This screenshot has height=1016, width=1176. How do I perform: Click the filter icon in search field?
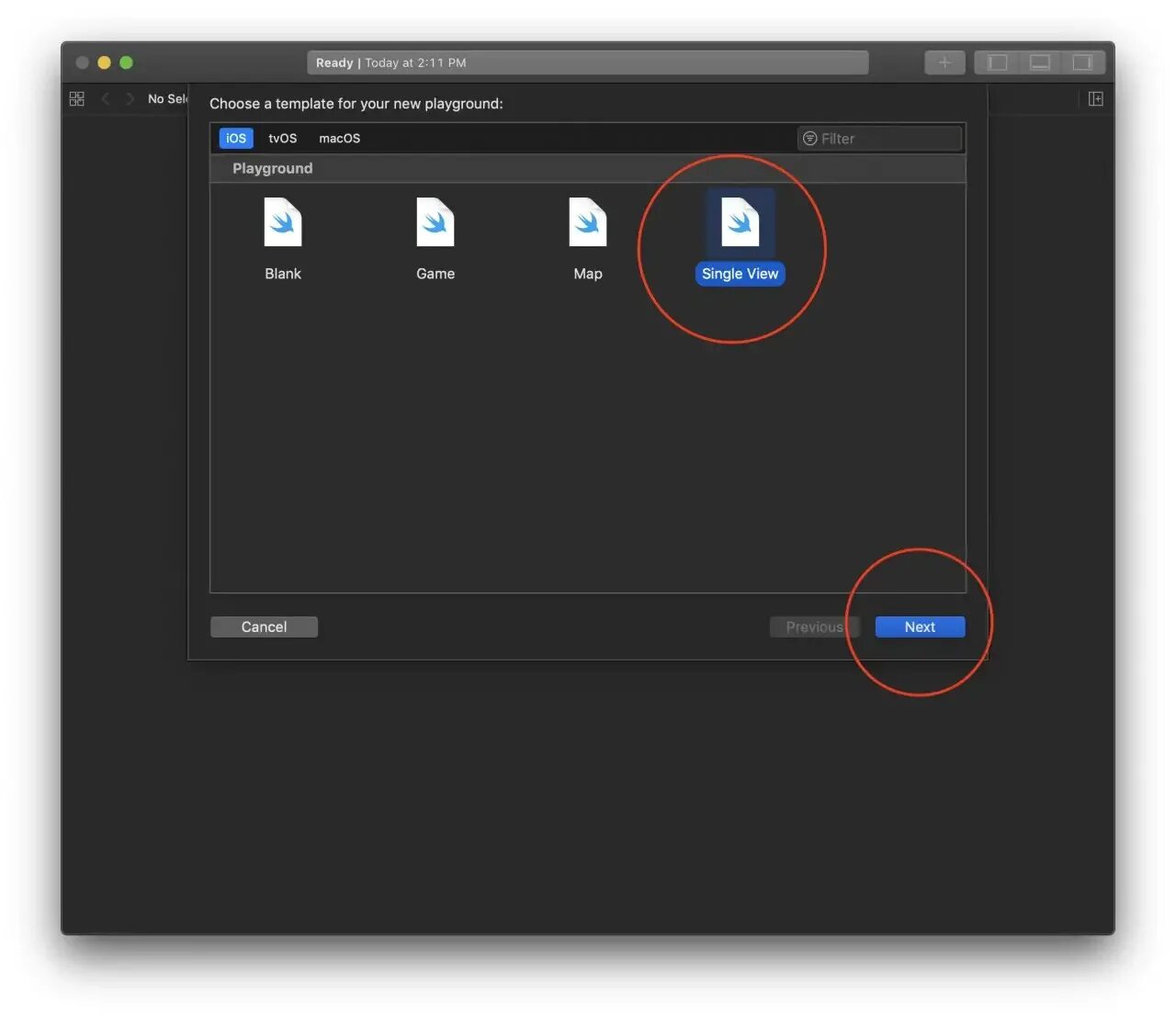point(810,139)
